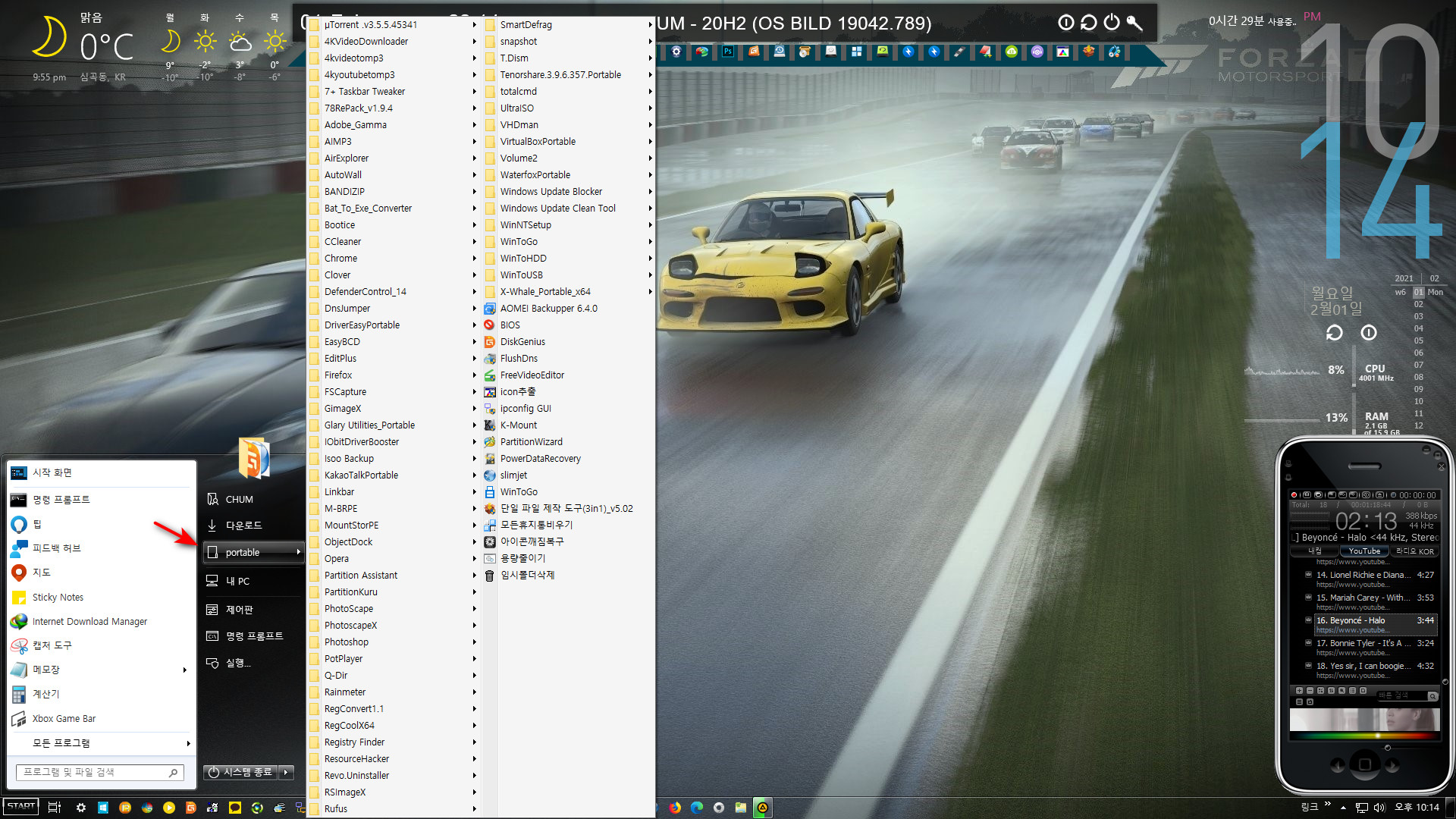Click the task view icon beside START
The width and height of the screenshot is (1456, 819).
(x=54, y=808)
